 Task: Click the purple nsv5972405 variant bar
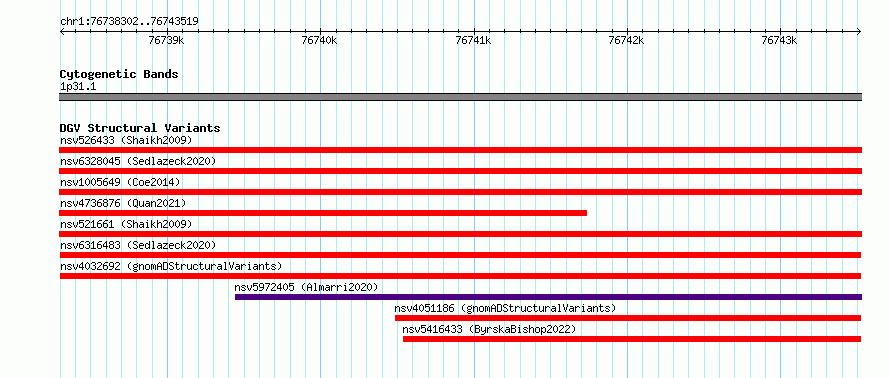pos(548,297)
